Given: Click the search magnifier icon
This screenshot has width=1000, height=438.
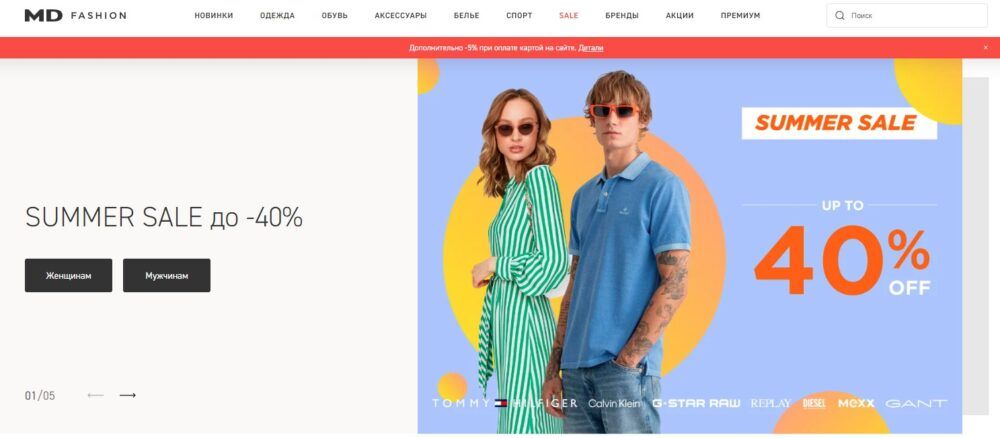Looking at the screenshot, I should [839, 15].
